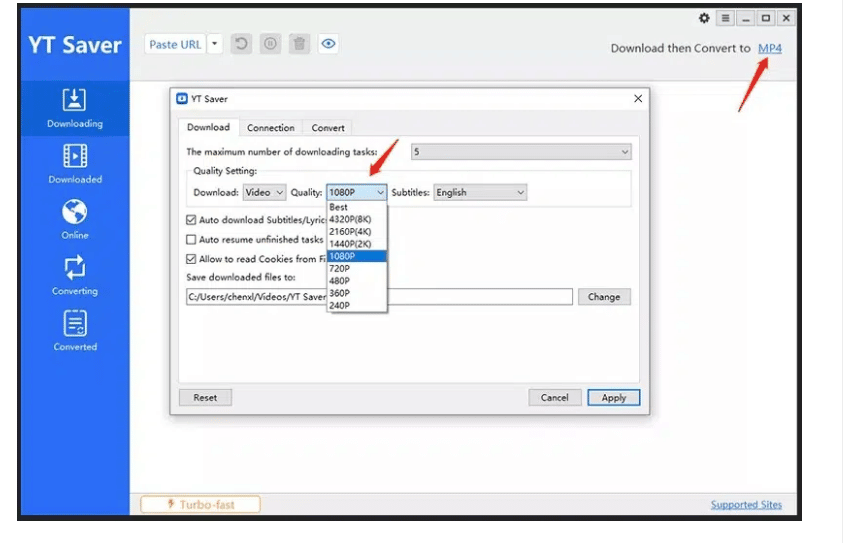The height and width of the screenshot is (543, 851).
Task: Switch to the Connection tab
Action: [x=270, y=128]
